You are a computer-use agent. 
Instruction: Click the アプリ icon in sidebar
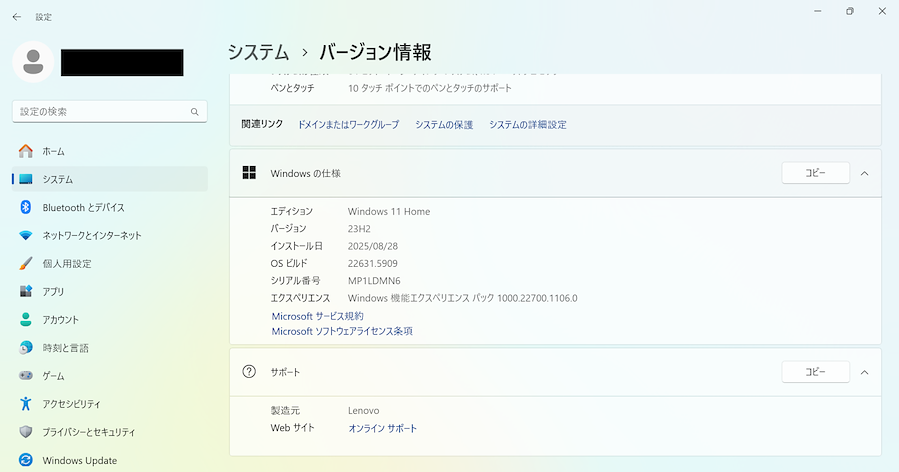pos(26,292)
